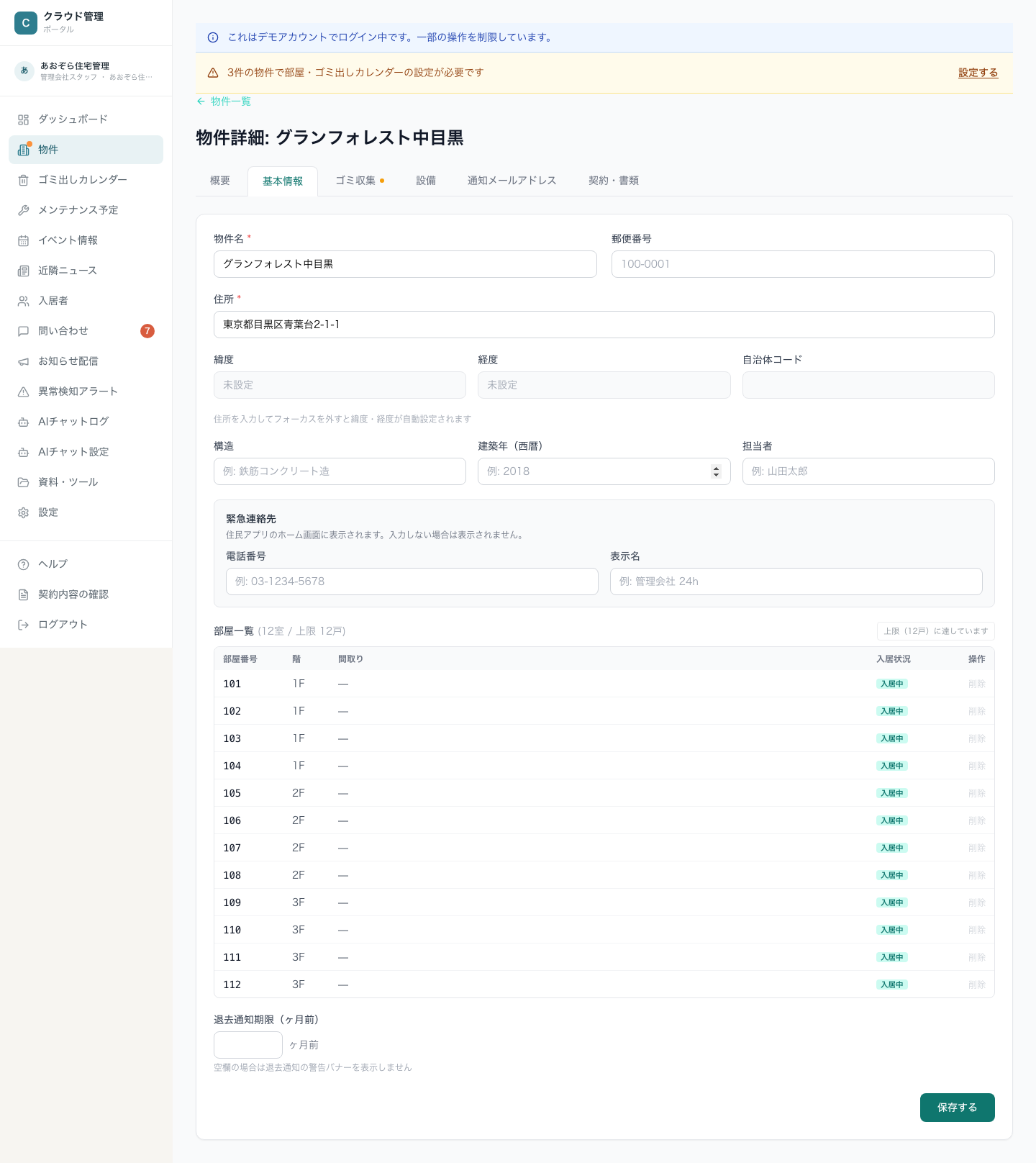
Task: Switch to the ゴミ収集 tab
Action: [360, 181]
